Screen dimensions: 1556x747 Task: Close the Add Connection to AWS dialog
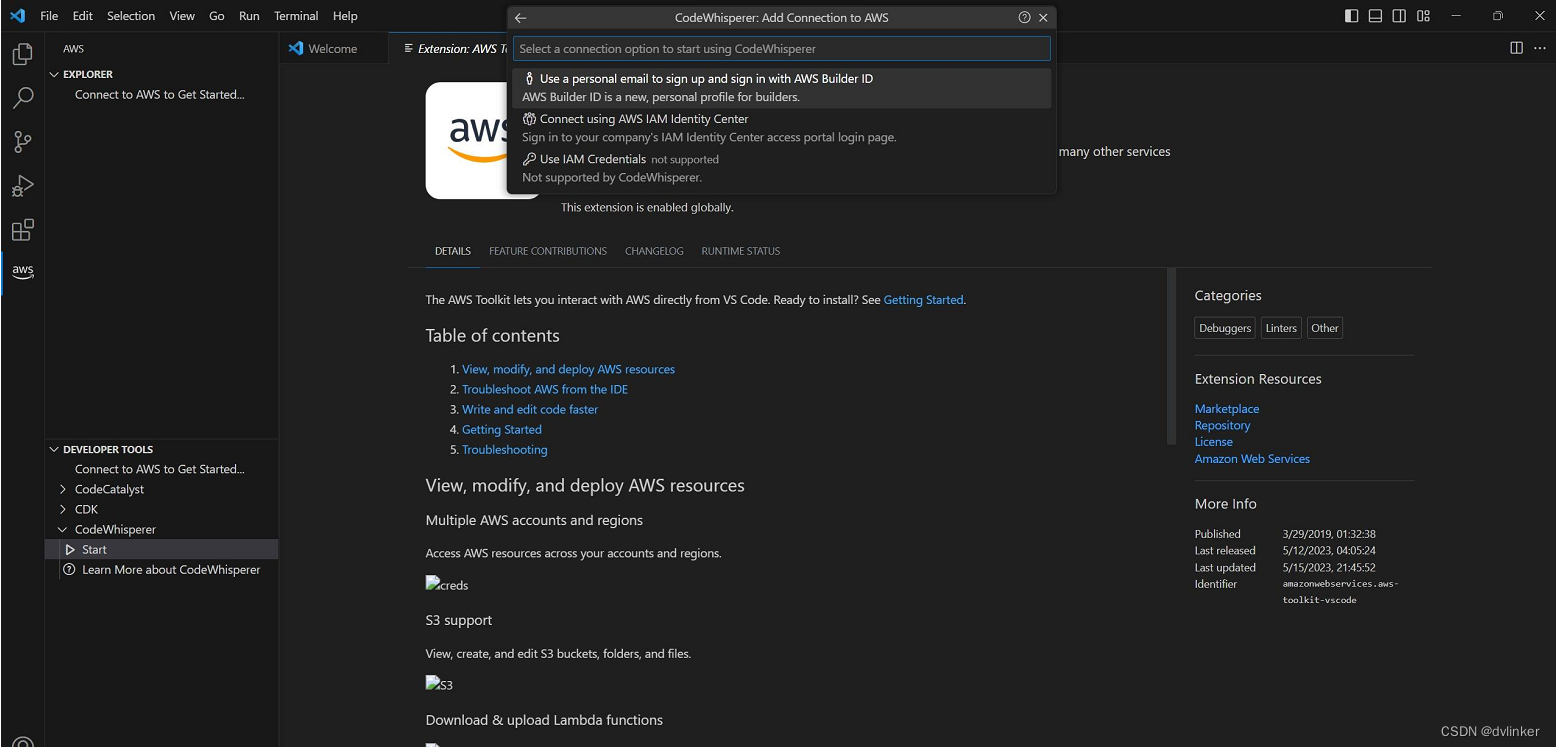click(x=1043, y=18)
